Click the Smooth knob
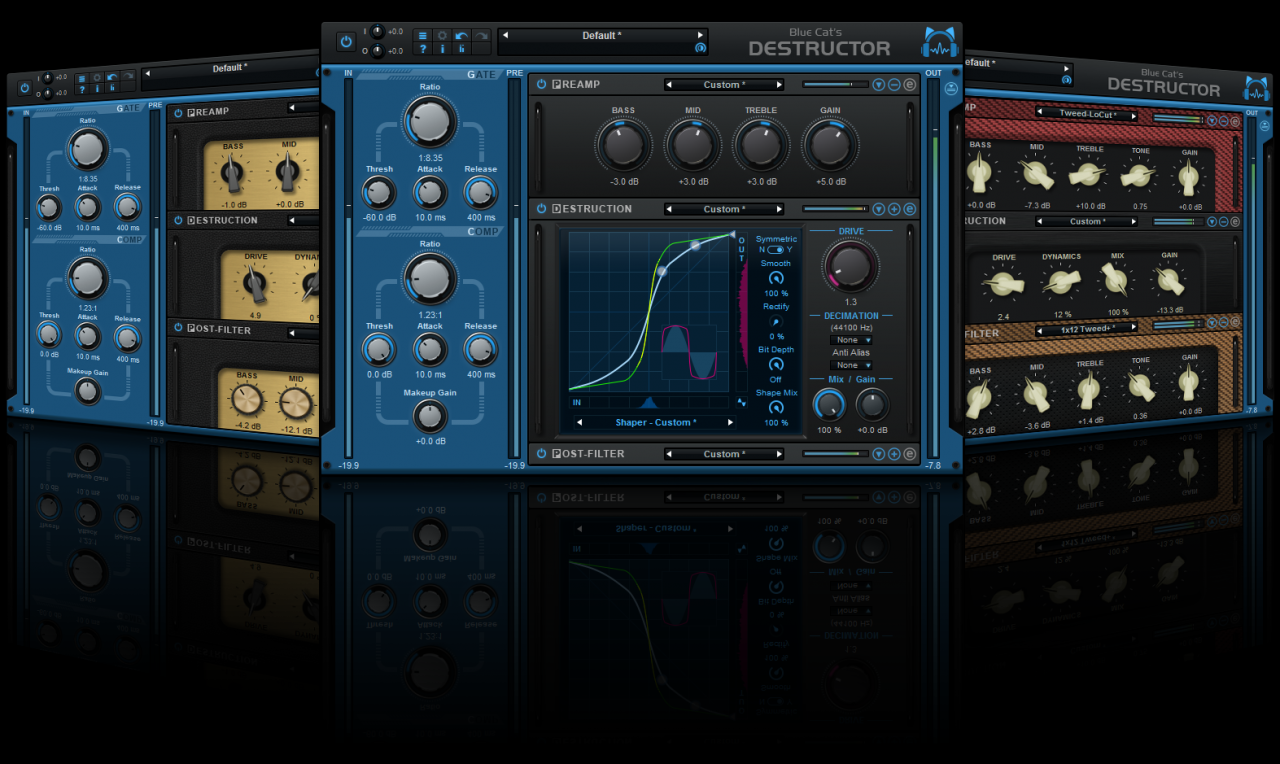Screen dimensions: 1280x764 point(776,278)
